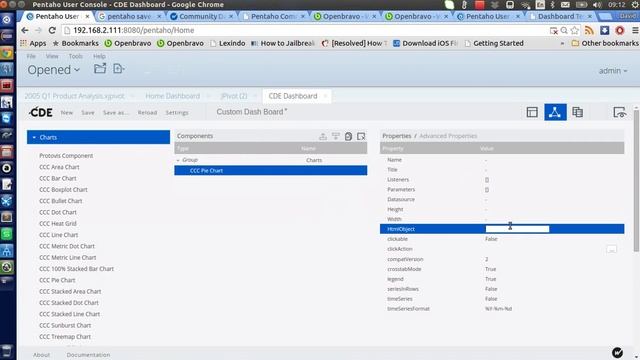Open the Chrome hamburger menu
Screen dimensions: 640x360
coord(635,30)
